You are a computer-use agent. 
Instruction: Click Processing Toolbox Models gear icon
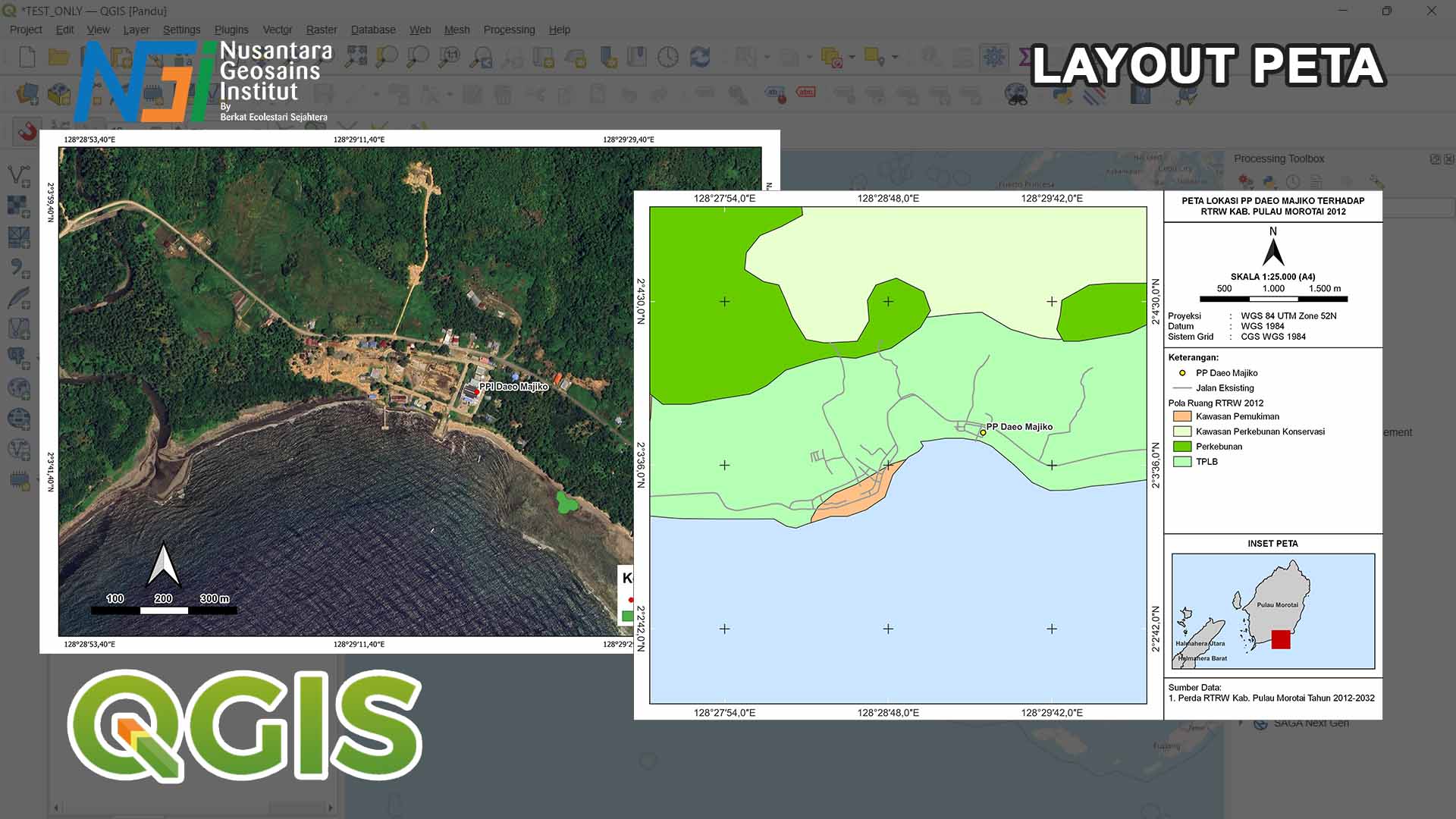pos(1246,182)
